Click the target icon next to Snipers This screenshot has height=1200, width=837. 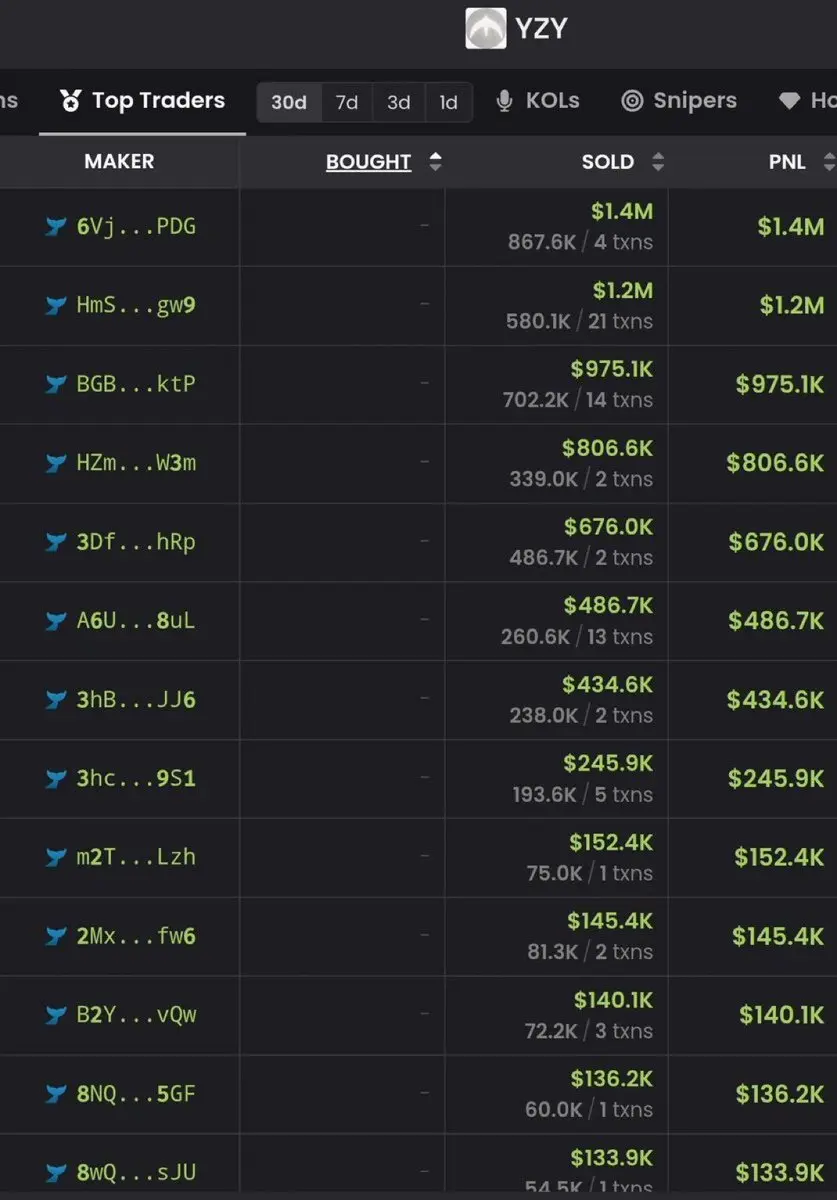click(632, 101)
